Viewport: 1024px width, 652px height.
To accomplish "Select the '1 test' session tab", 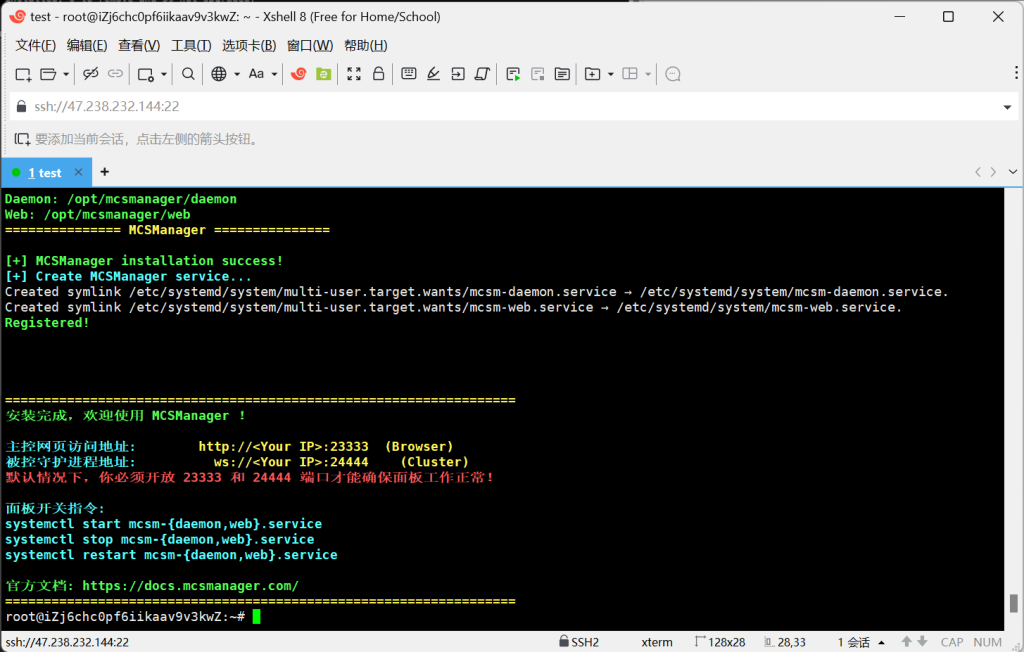I will click(44, 172).
